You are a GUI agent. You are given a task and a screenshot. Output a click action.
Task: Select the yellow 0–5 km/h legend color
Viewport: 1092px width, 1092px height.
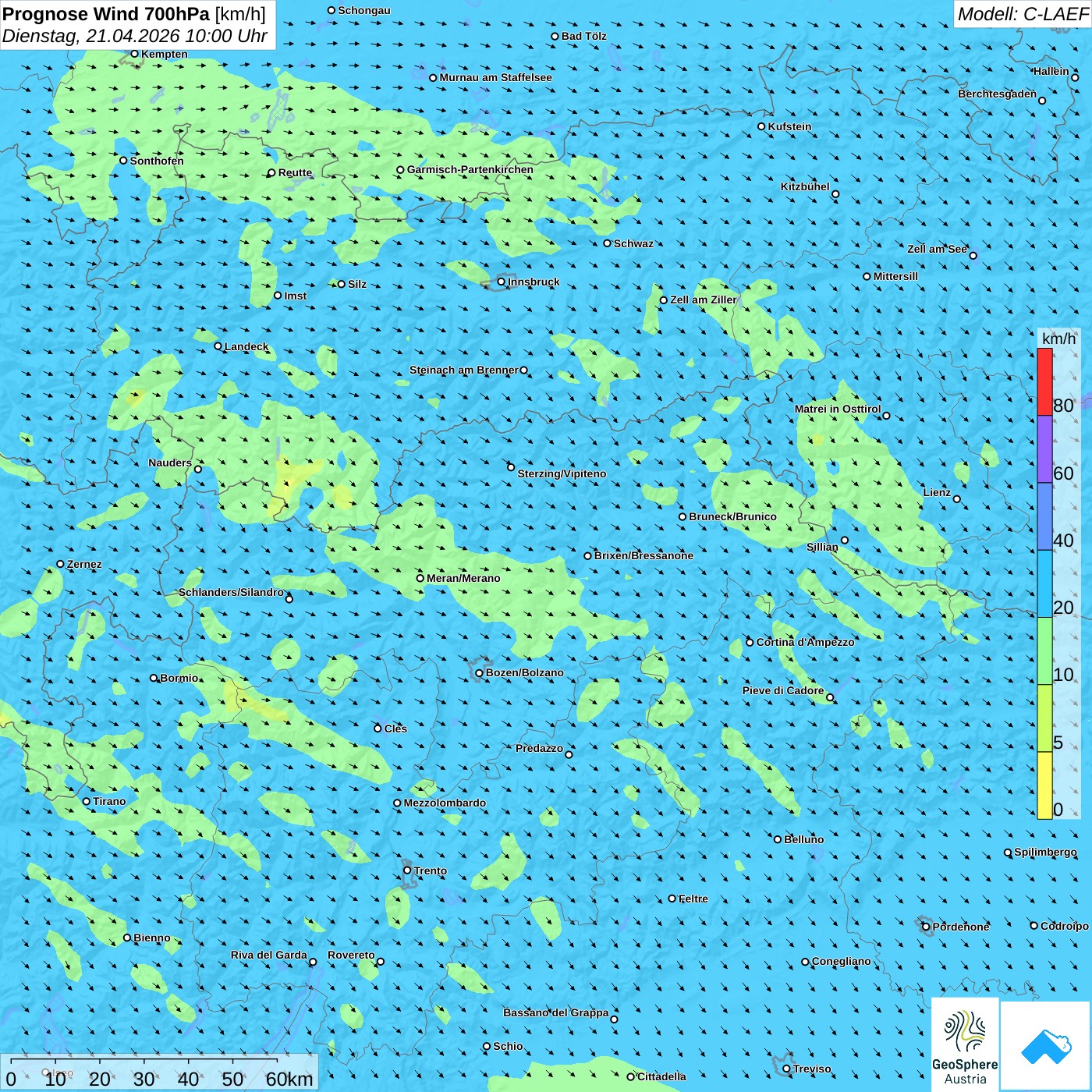tap(1044, 785)
